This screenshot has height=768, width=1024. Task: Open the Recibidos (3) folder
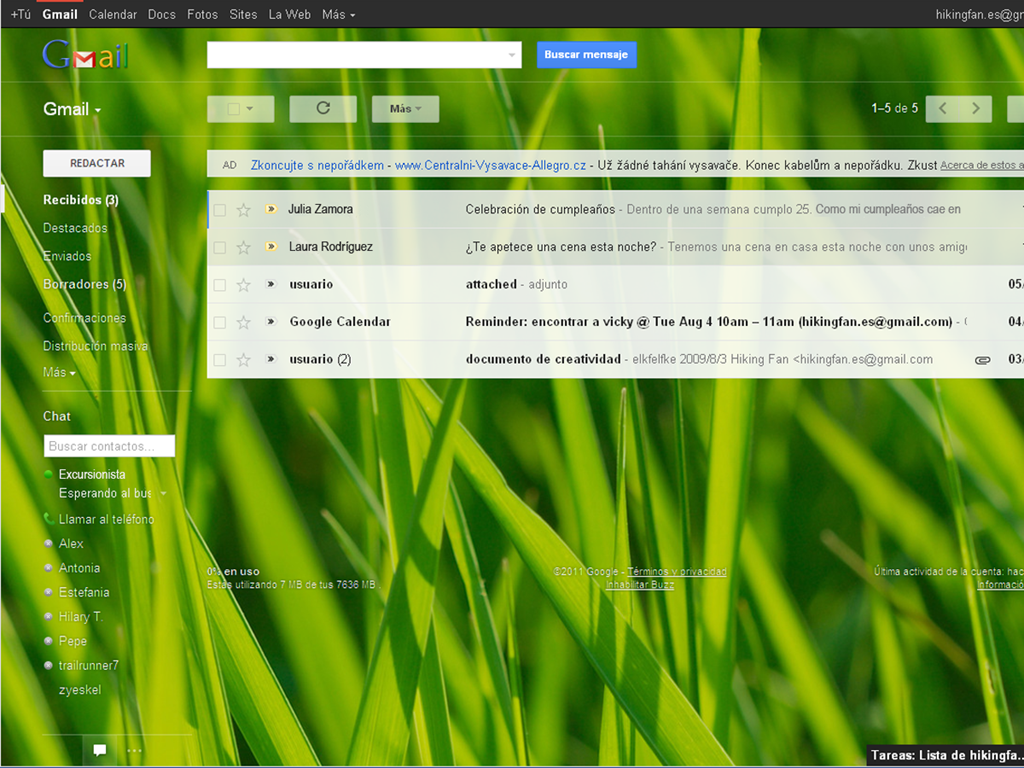(x=81, y=200)
